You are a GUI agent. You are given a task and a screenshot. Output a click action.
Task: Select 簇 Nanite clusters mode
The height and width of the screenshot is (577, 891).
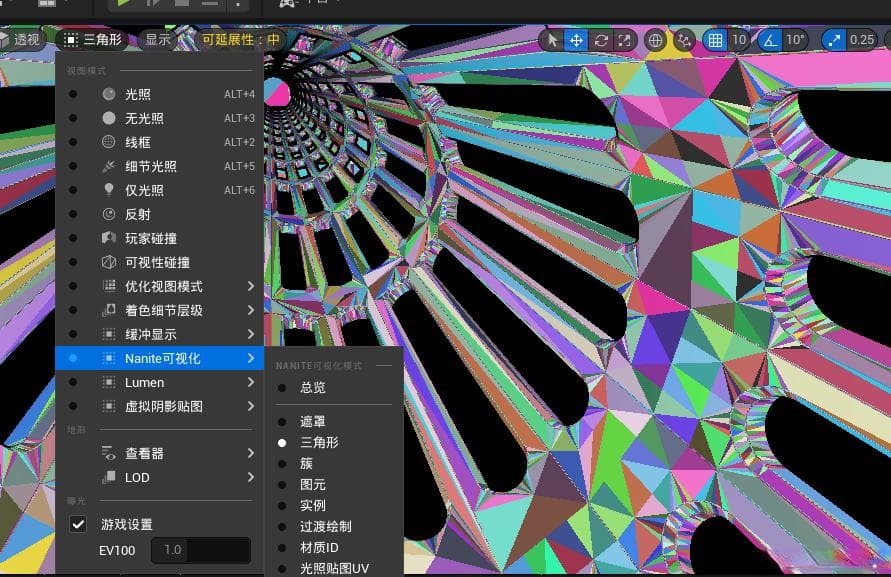[334, 463]
